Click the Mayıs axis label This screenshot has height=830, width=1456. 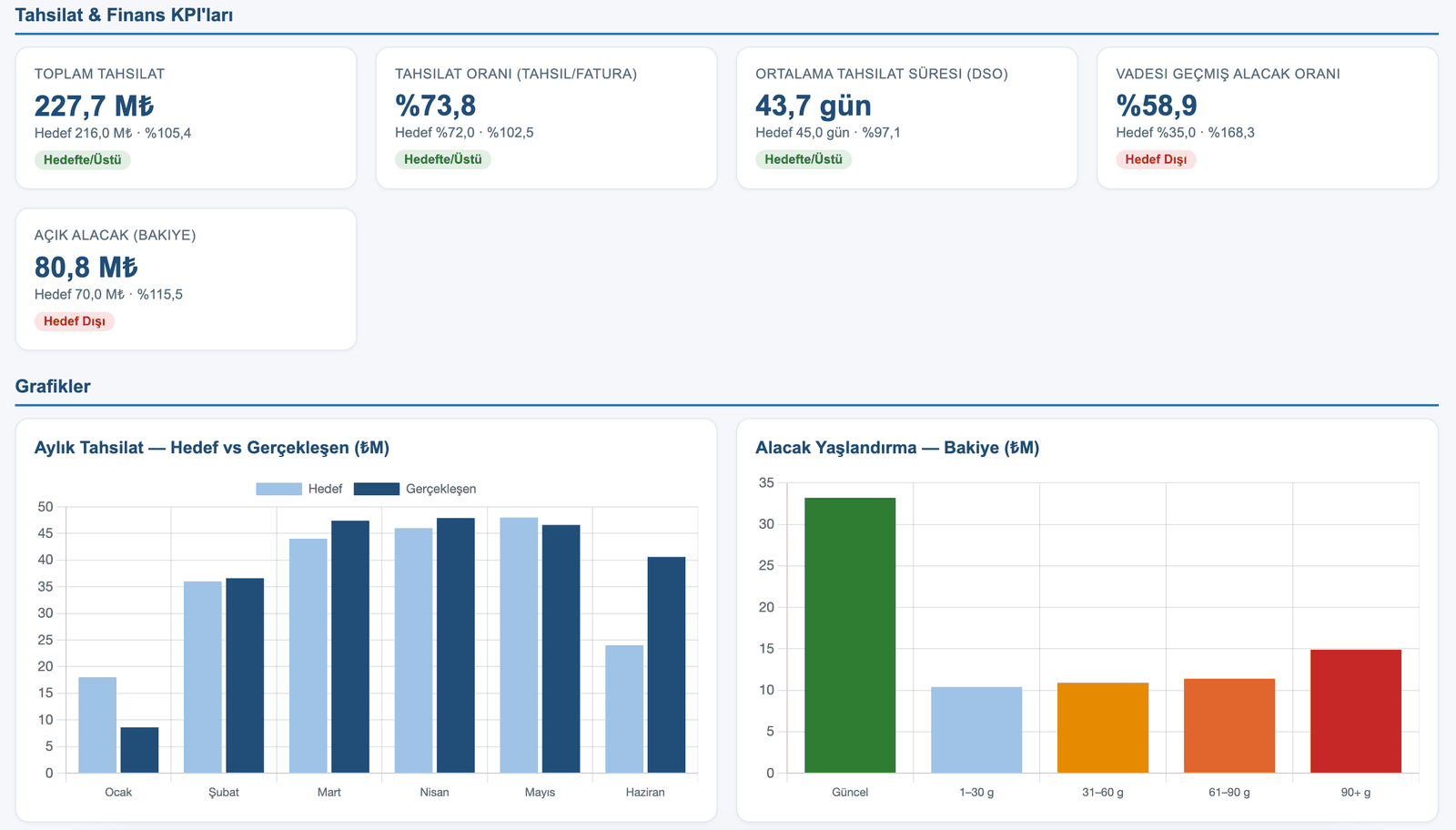click(540, 793)
